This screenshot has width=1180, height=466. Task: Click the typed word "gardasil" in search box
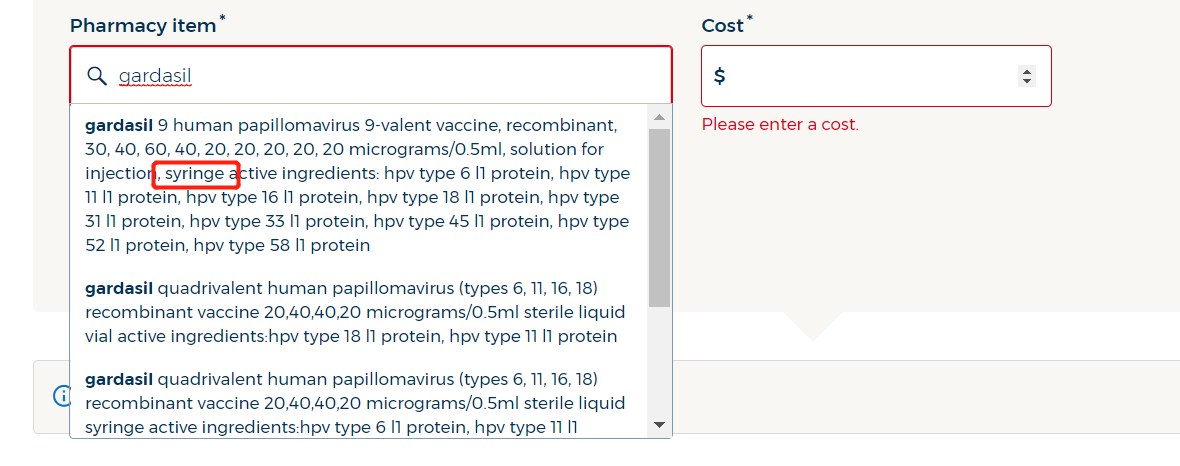(x=155, y=76)
